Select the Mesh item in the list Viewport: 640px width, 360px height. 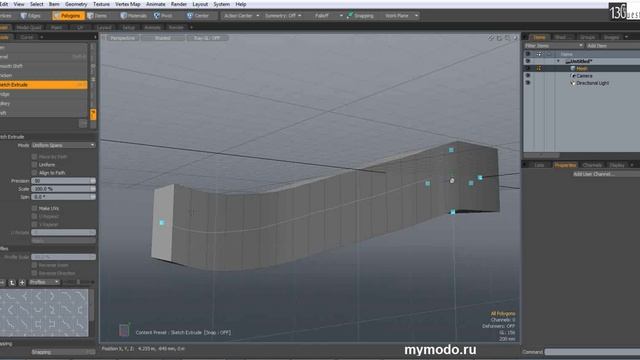pos(582,69)
